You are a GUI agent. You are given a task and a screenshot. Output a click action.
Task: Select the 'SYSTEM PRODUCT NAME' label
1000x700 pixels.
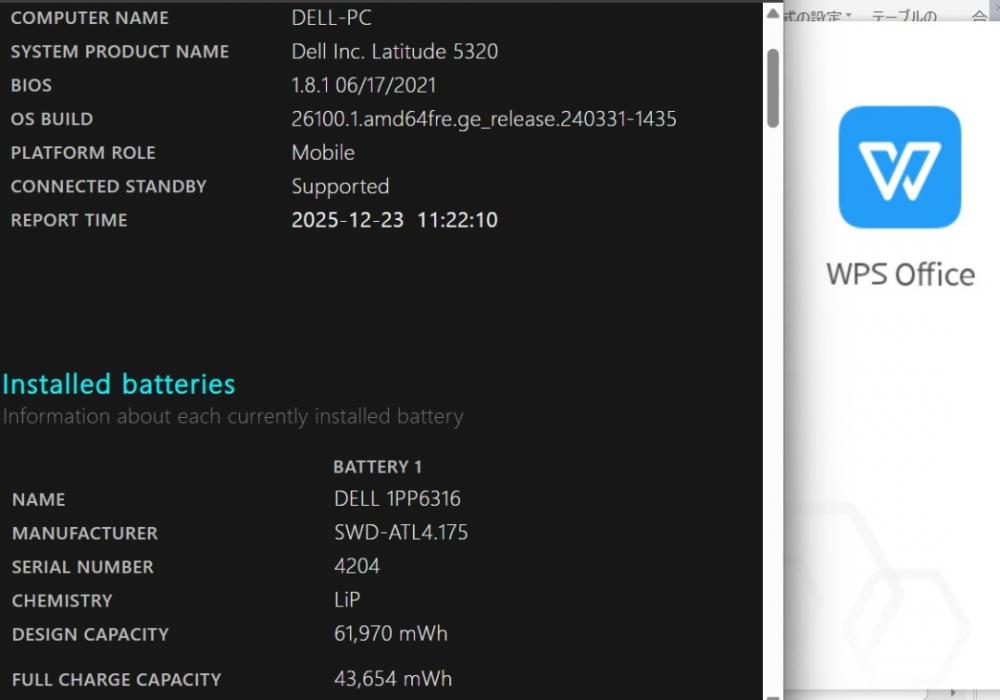coord(119,52)
